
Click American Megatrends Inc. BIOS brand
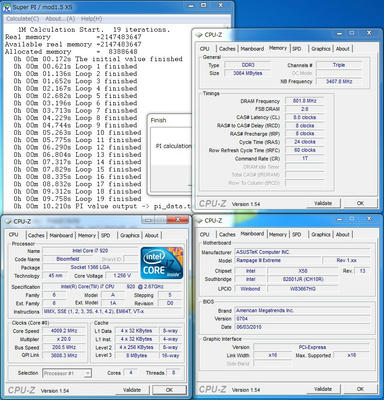pyautogui.click(x=302, y=310)
